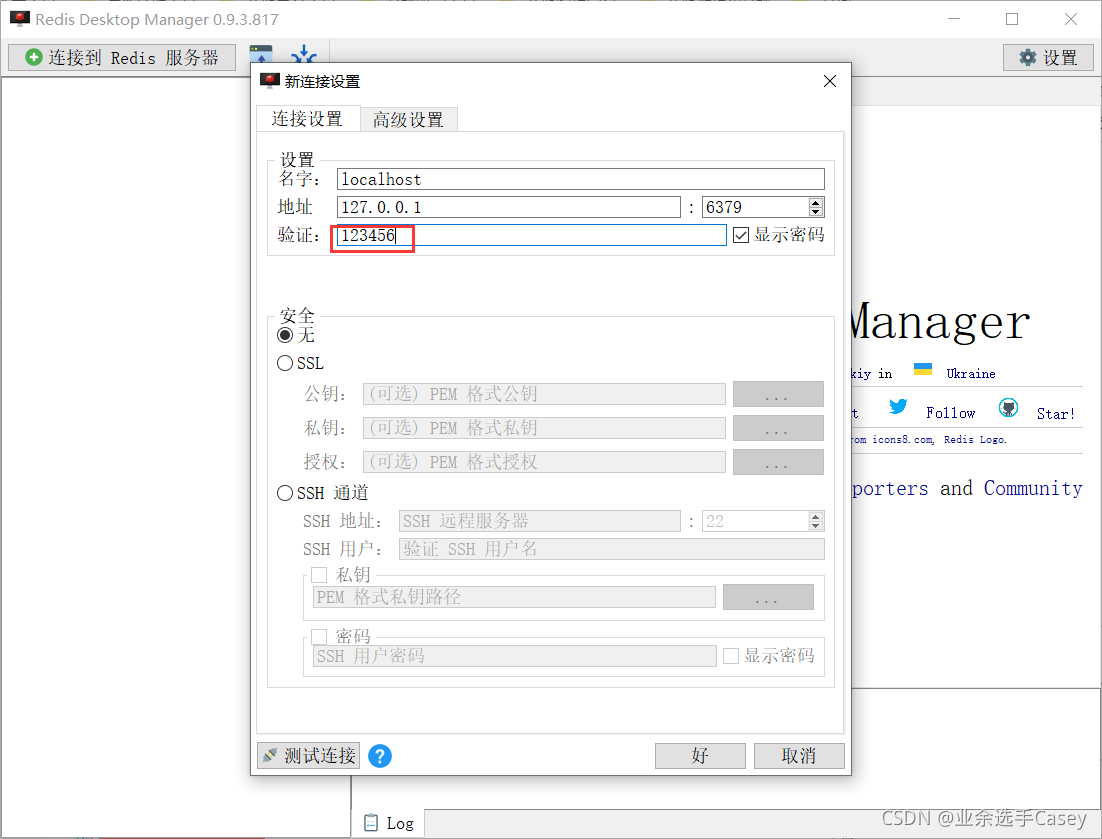Image resolution: width=1102 pixels, height=839 pixels.
Task: Click the (可选) PEM 格式公钥 field
Action: (x=544, y=394)
